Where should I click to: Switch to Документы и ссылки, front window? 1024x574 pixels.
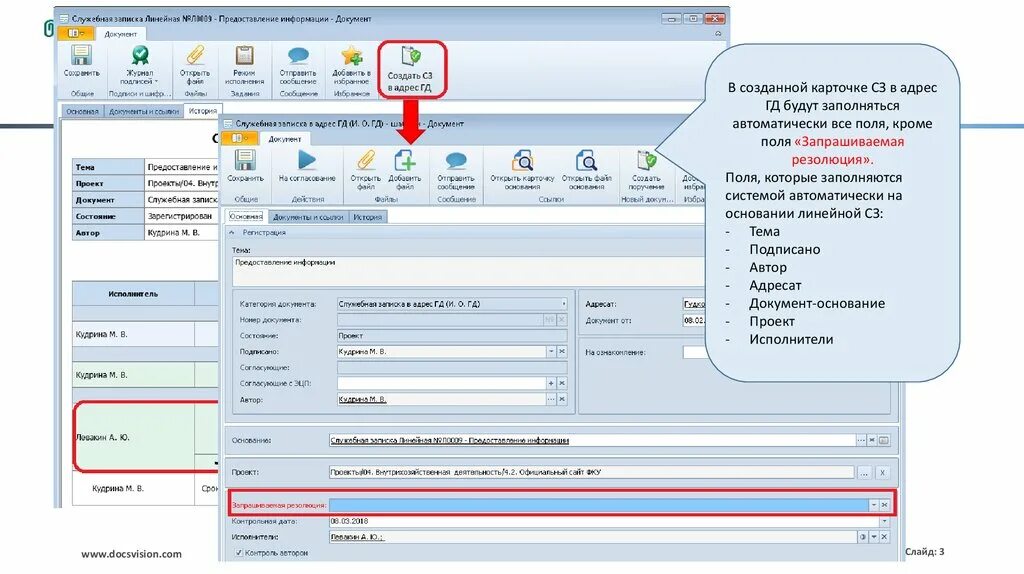[x=308, y=217]
